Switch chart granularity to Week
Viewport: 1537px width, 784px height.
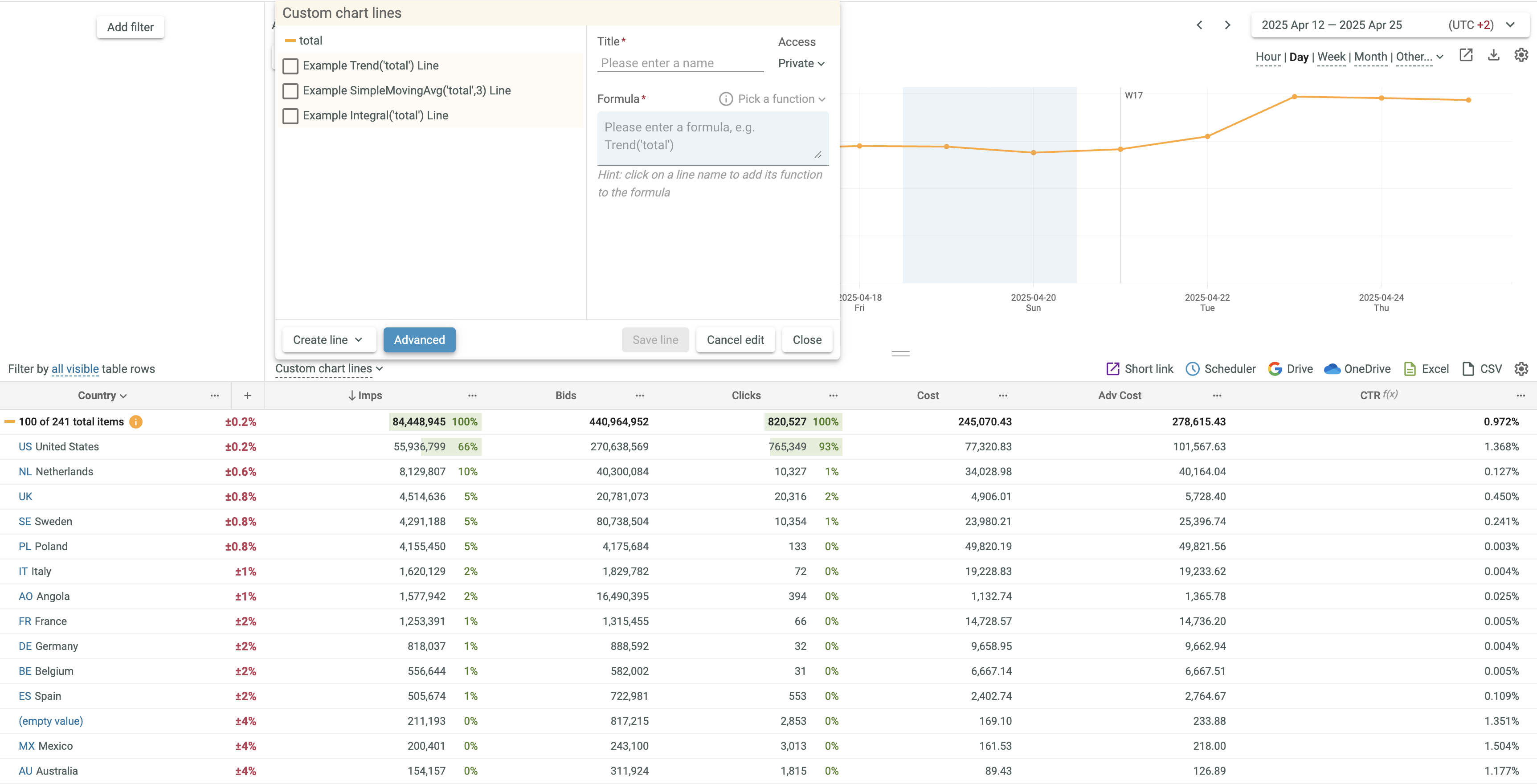pyautogui.click(x=1331, y=57)
